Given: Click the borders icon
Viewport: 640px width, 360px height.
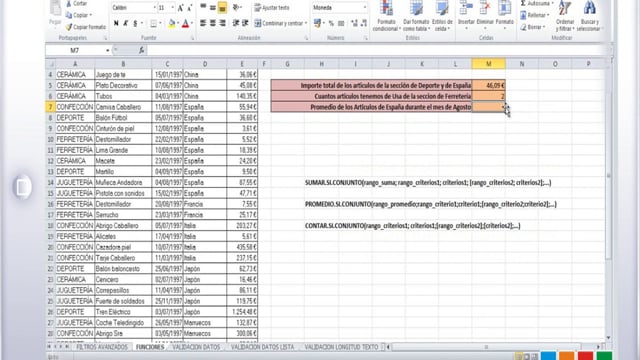Looking at the screenshot, I should click(153, 24).
